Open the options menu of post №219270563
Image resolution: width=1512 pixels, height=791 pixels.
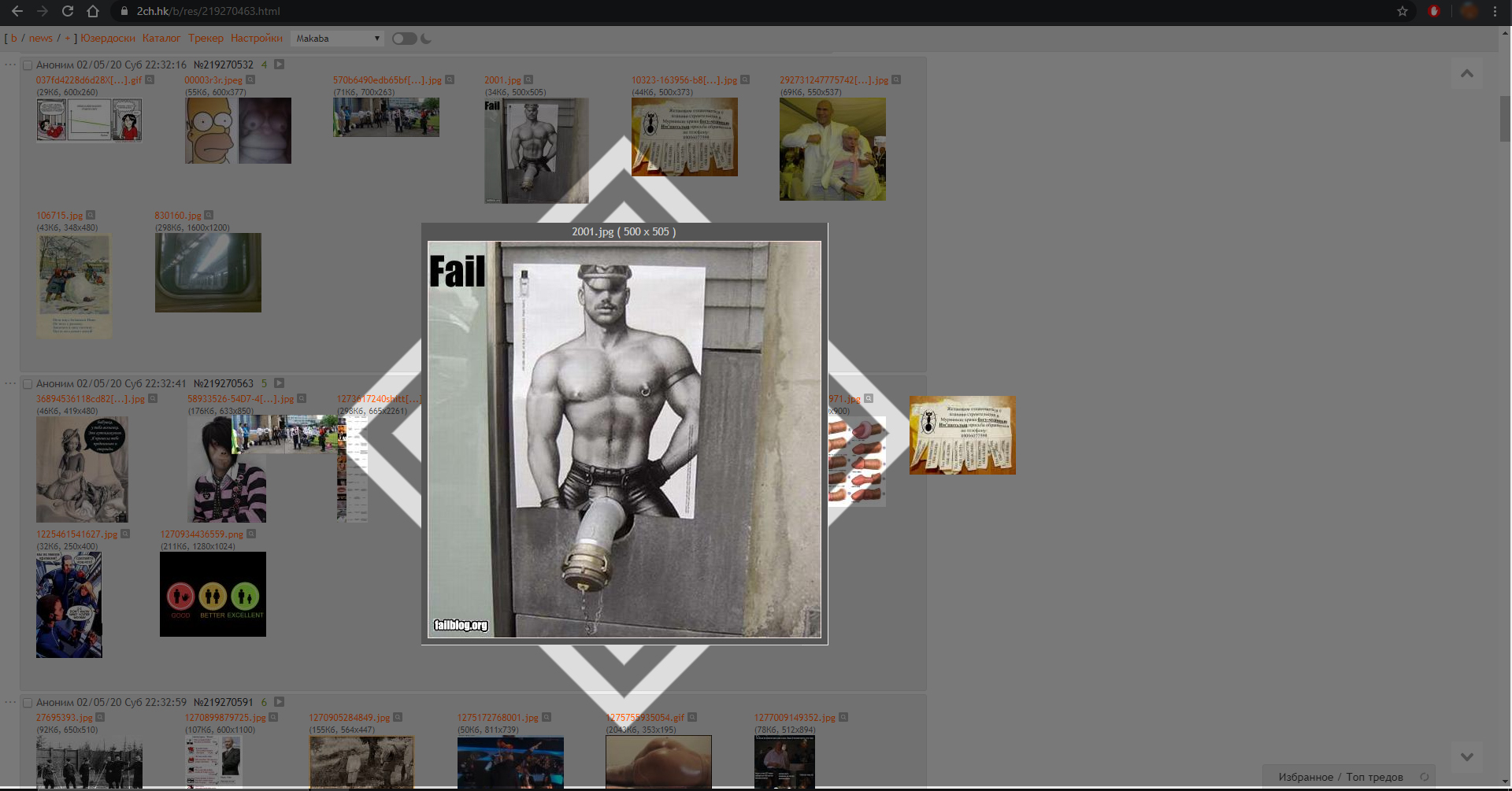[9, 383]
